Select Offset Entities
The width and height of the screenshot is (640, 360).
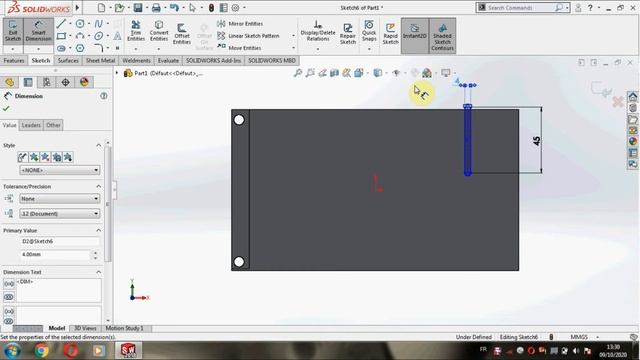coord(182,33)
